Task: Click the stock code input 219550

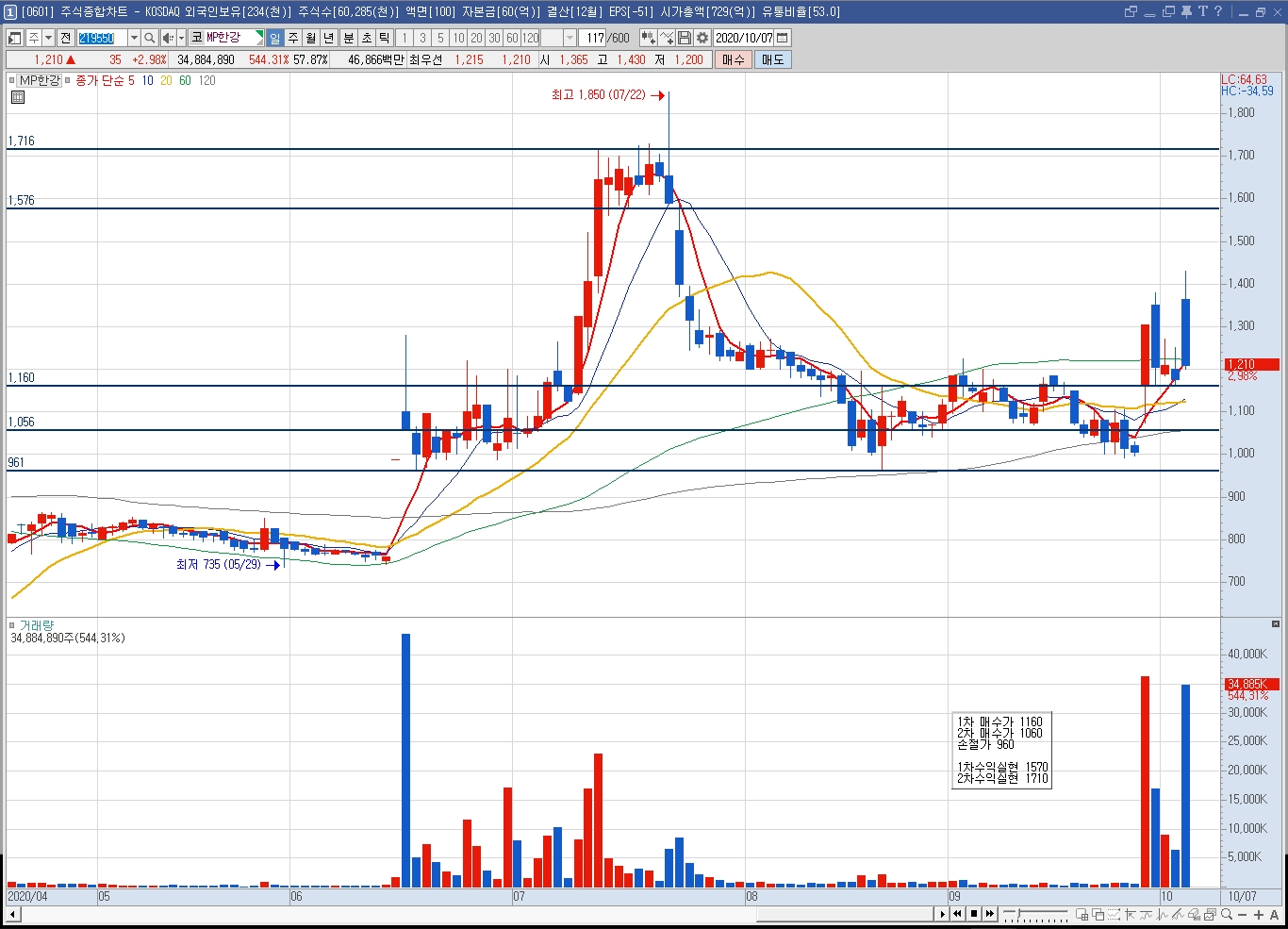Action: (x=102, y=38)
